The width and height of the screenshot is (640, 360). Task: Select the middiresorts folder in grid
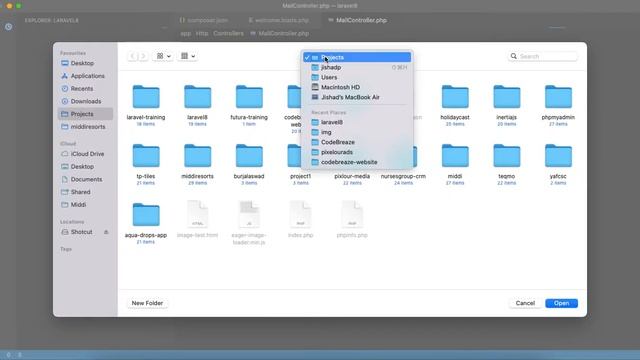[x=198, y=156]
